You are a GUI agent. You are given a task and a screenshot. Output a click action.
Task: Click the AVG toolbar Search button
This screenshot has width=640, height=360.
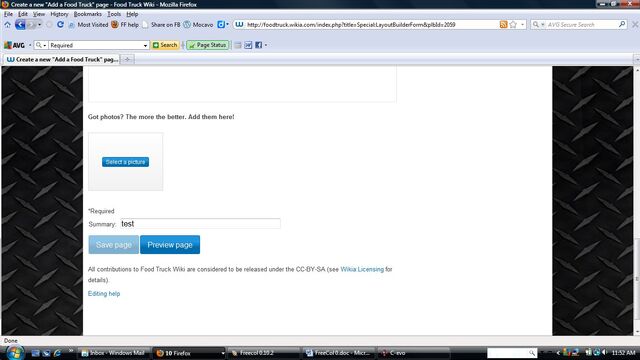coord(165,45)
